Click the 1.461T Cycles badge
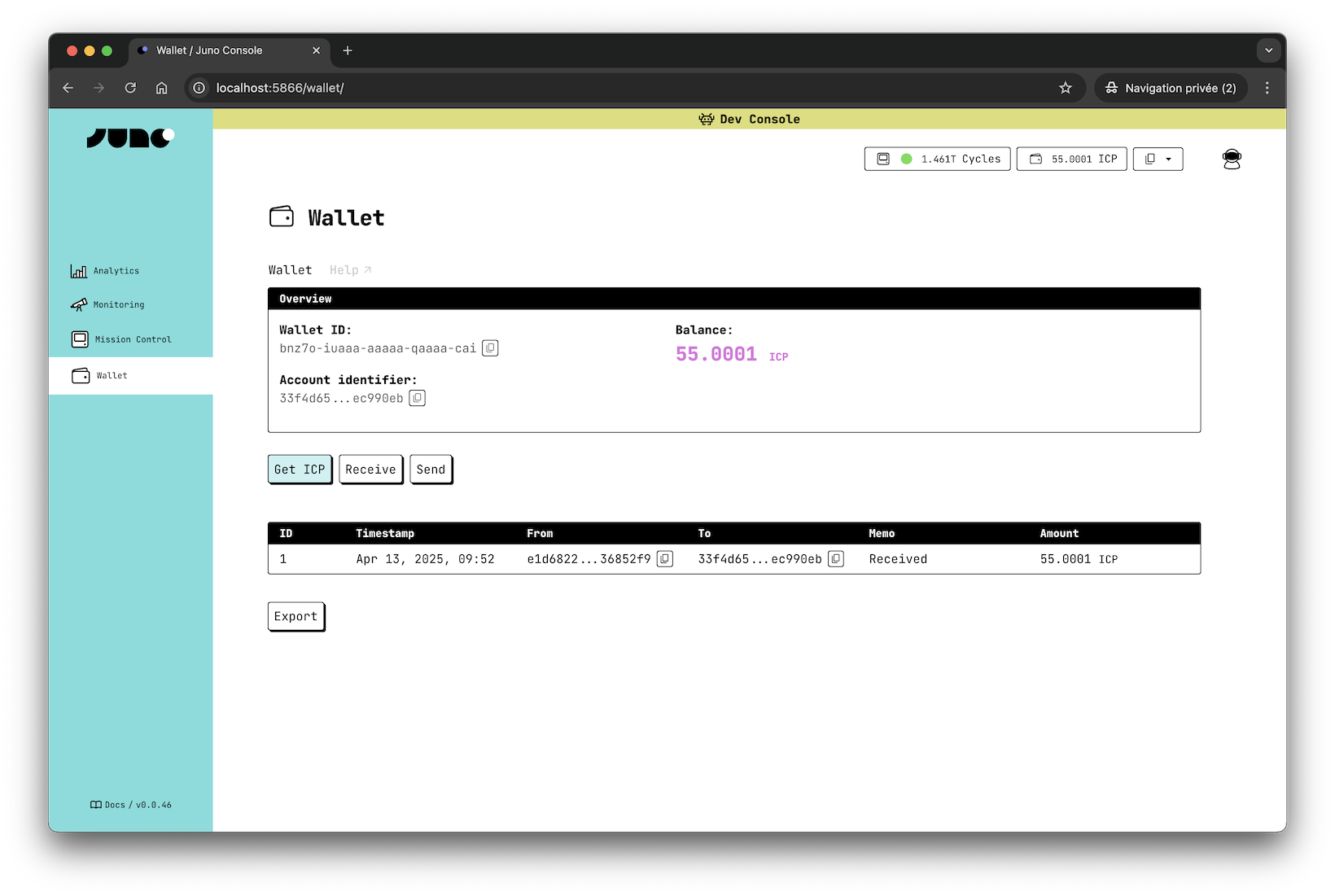 coord(936,159)
